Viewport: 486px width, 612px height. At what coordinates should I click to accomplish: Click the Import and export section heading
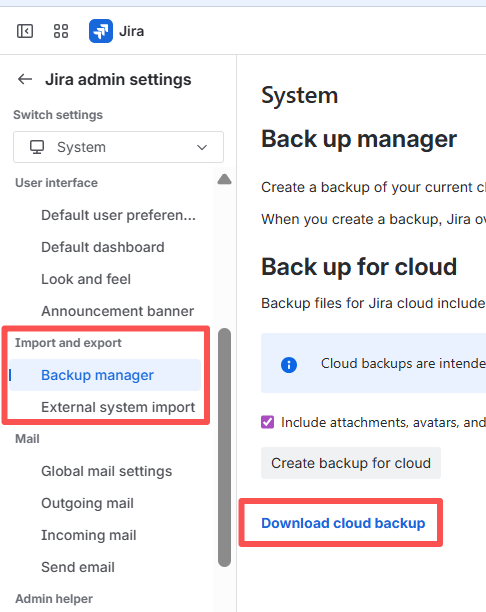click(68, 343)
